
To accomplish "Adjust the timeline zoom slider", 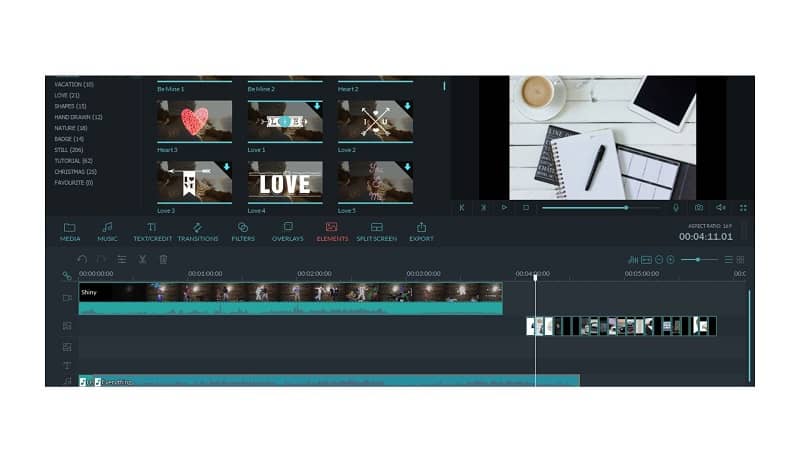I will (x=697, y=260).
